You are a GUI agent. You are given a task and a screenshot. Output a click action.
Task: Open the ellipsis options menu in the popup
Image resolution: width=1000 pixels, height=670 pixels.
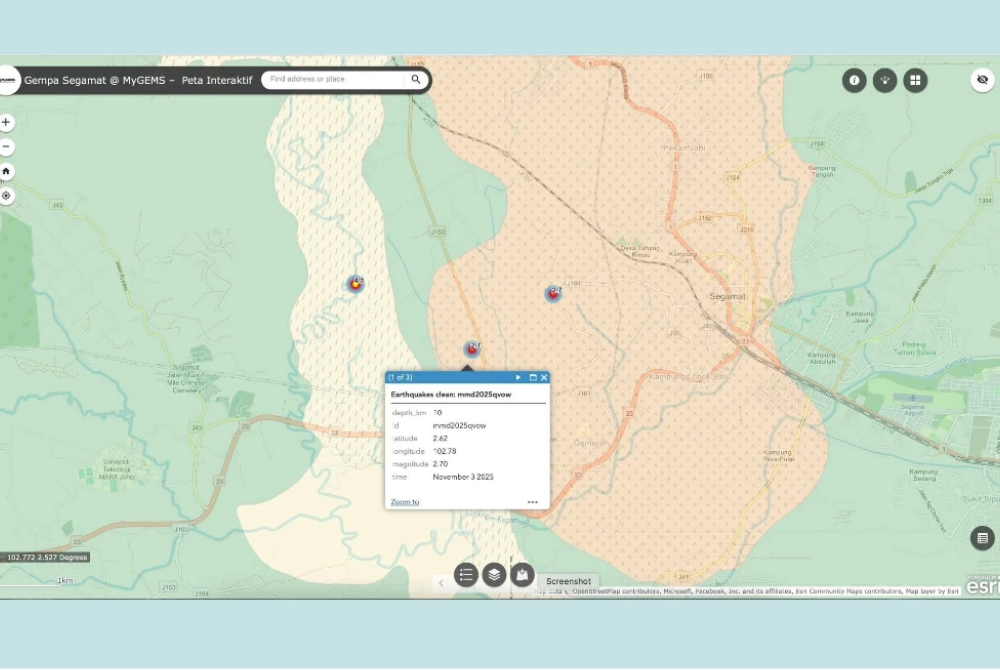[533, 501]
